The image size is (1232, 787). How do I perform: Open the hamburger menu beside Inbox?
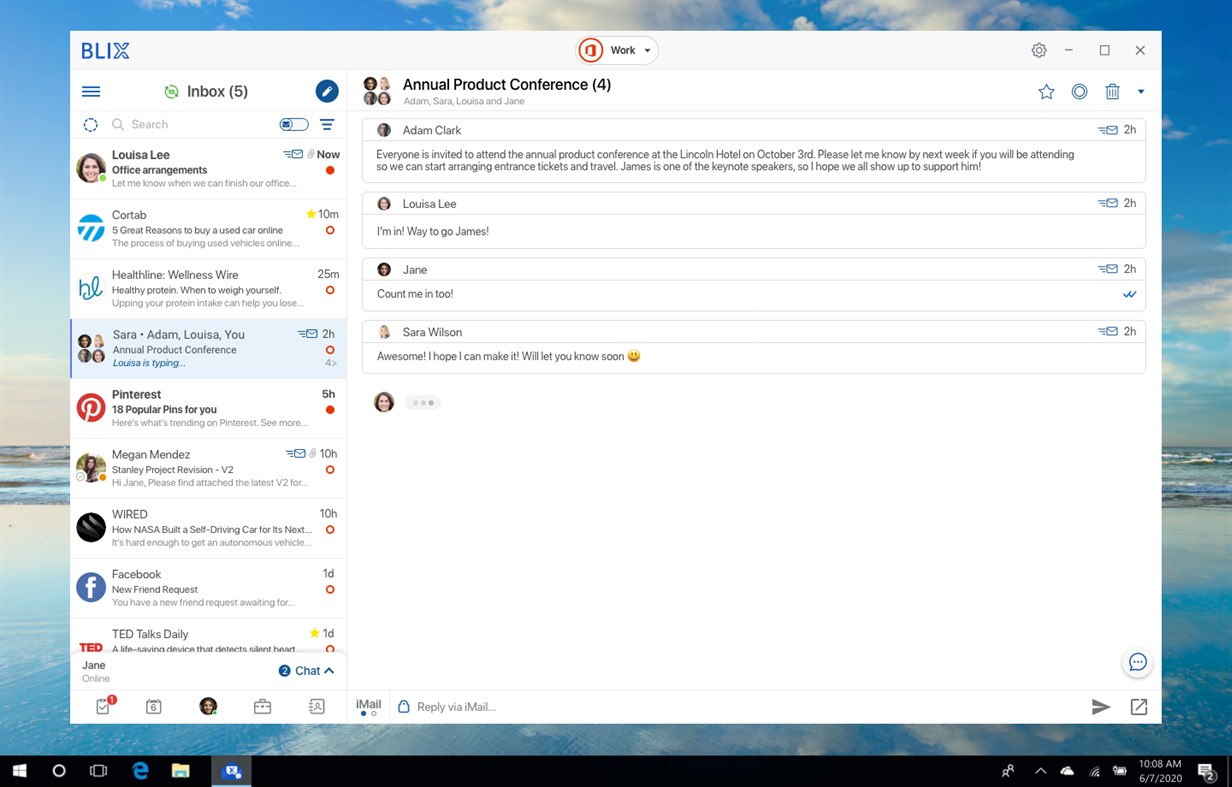[91, 91]
